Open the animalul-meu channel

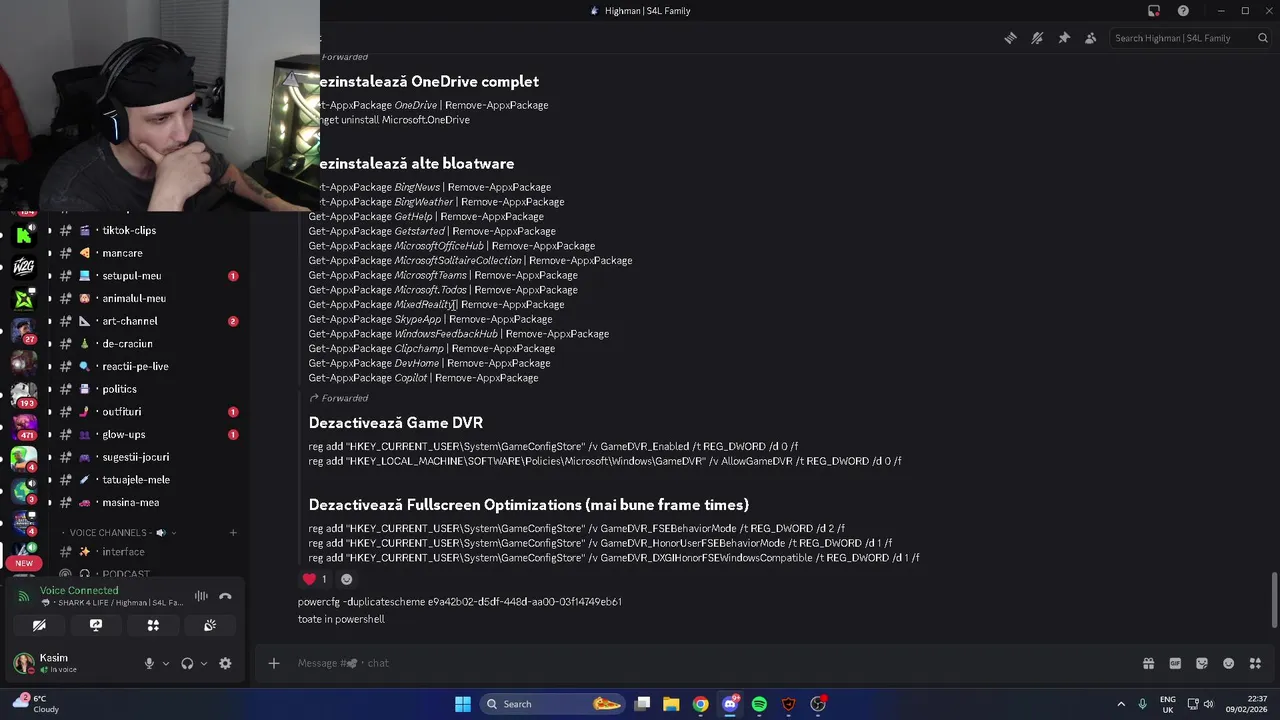[x=134, y=298]
